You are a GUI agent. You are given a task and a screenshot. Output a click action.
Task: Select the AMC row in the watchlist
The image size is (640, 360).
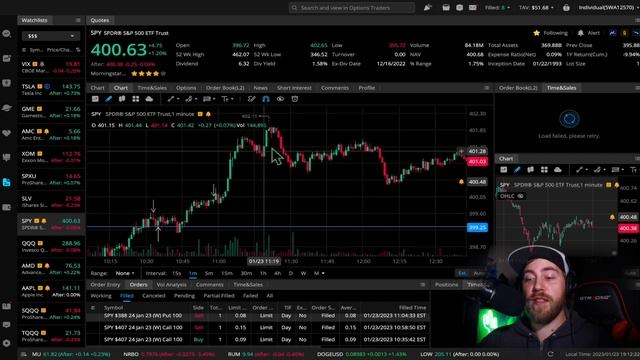(x=51, y=134)
